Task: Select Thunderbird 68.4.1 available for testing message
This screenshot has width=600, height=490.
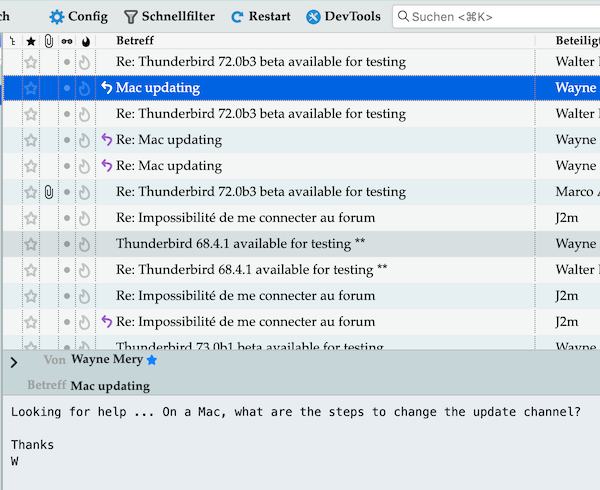Action: tap(240, 244)
